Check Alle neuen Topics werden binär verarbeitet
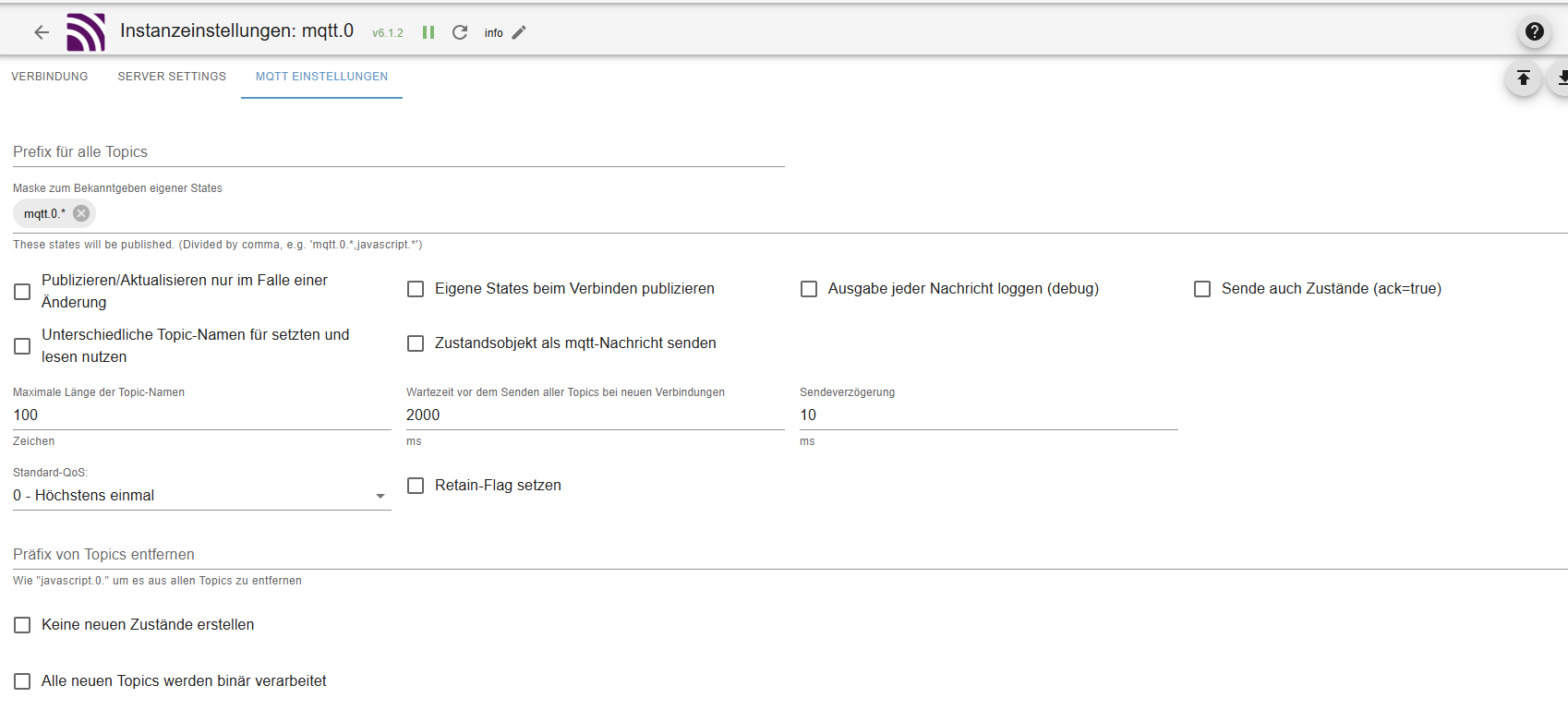This screenshot has width=1568, height=722. [x=22, y=681]
